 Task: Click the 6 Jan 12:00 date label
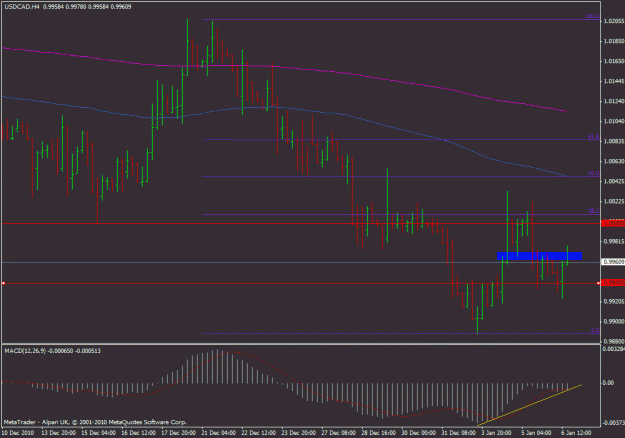tap(576, 432)
